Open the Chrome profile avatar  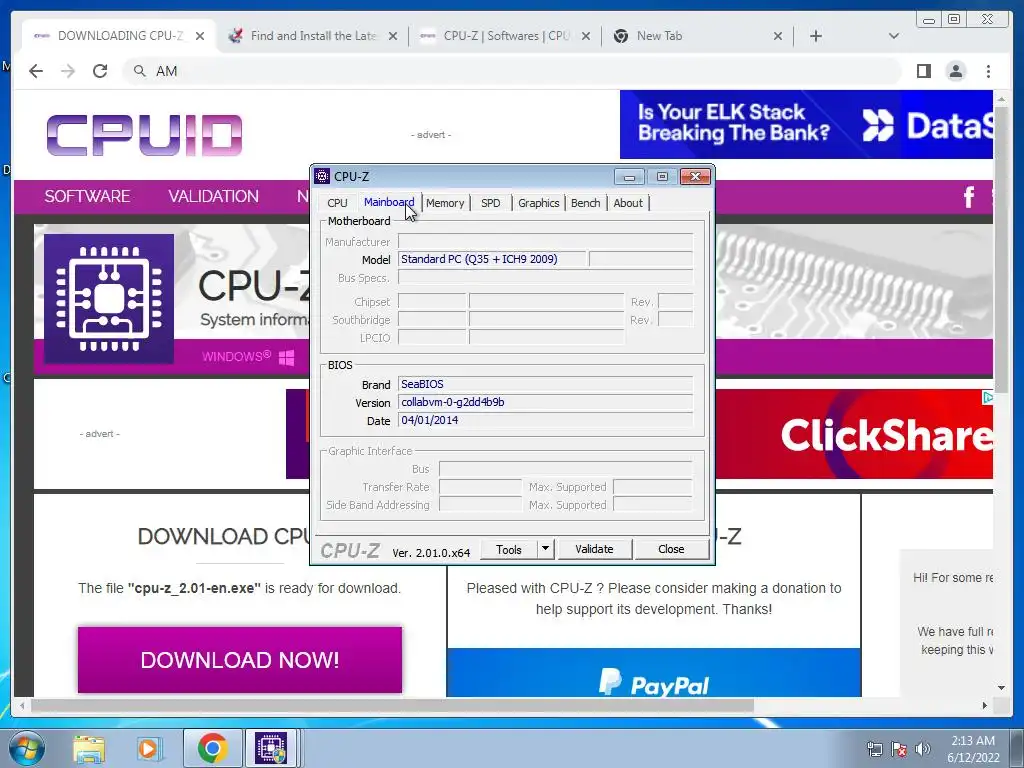coord(956,71)
